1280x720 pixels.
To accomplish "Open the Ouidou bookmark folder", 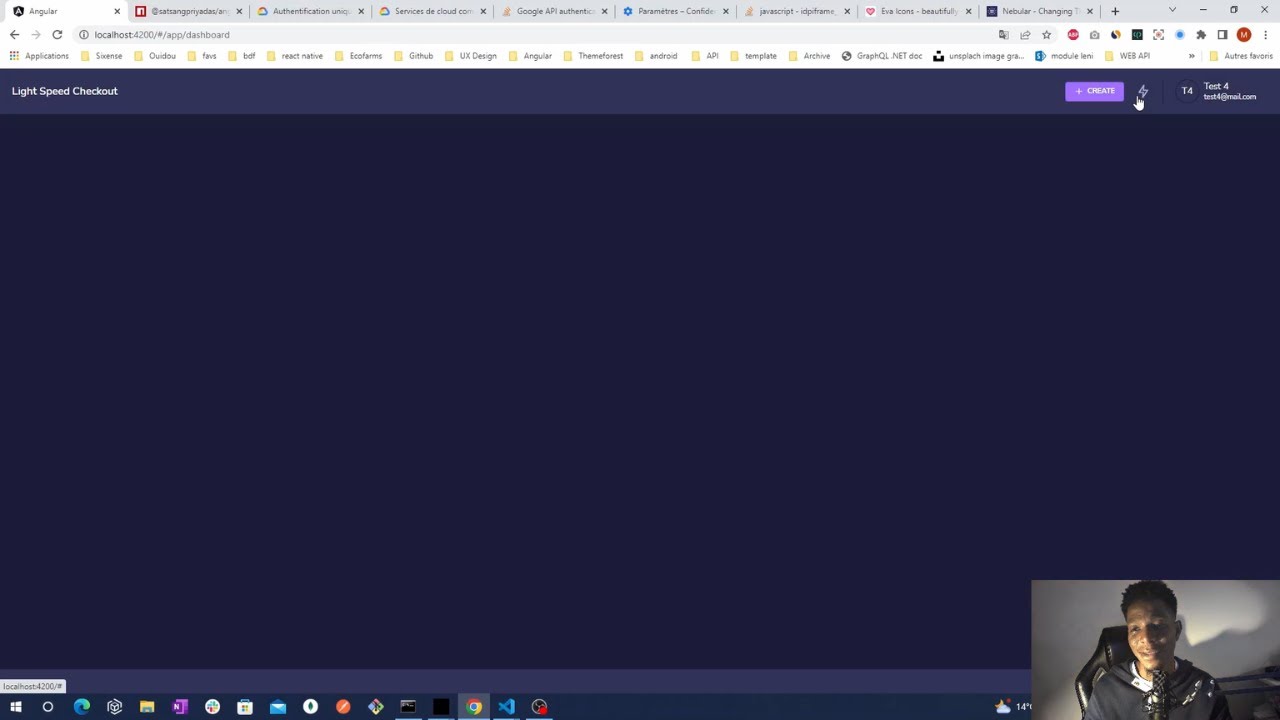I will pyautogui.click(x=155, y=56).
